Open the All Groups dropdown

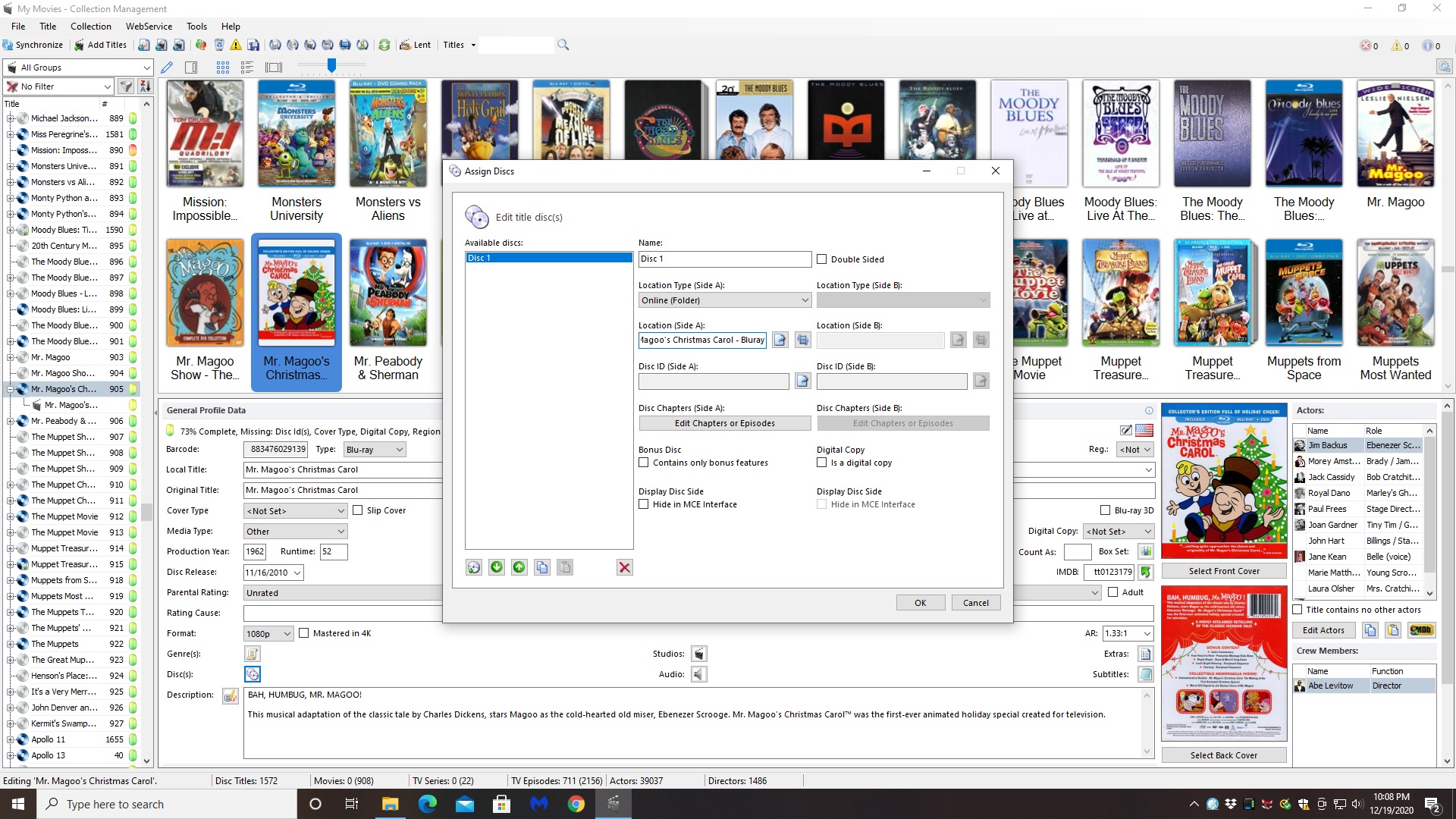tap(79, 67)
